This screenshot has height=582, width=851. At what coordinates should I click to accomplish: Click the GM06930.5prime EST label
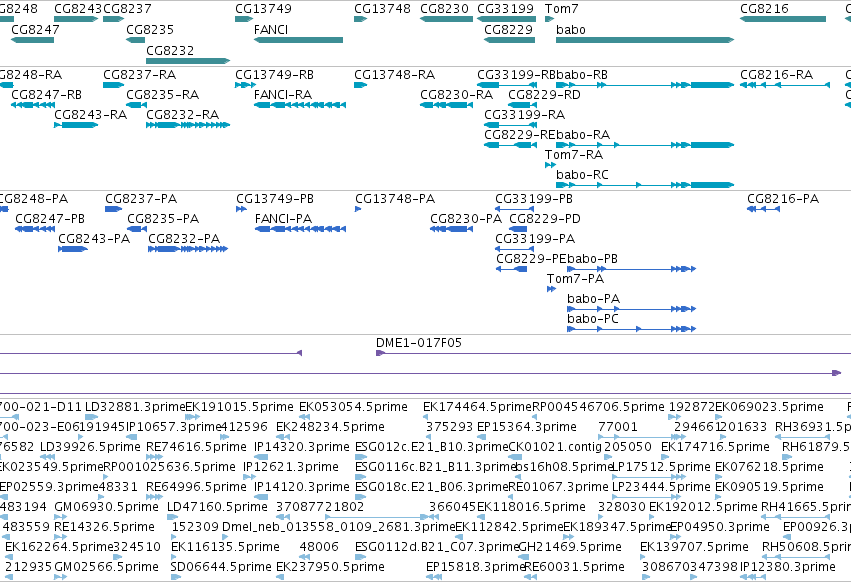click(106, 507)
